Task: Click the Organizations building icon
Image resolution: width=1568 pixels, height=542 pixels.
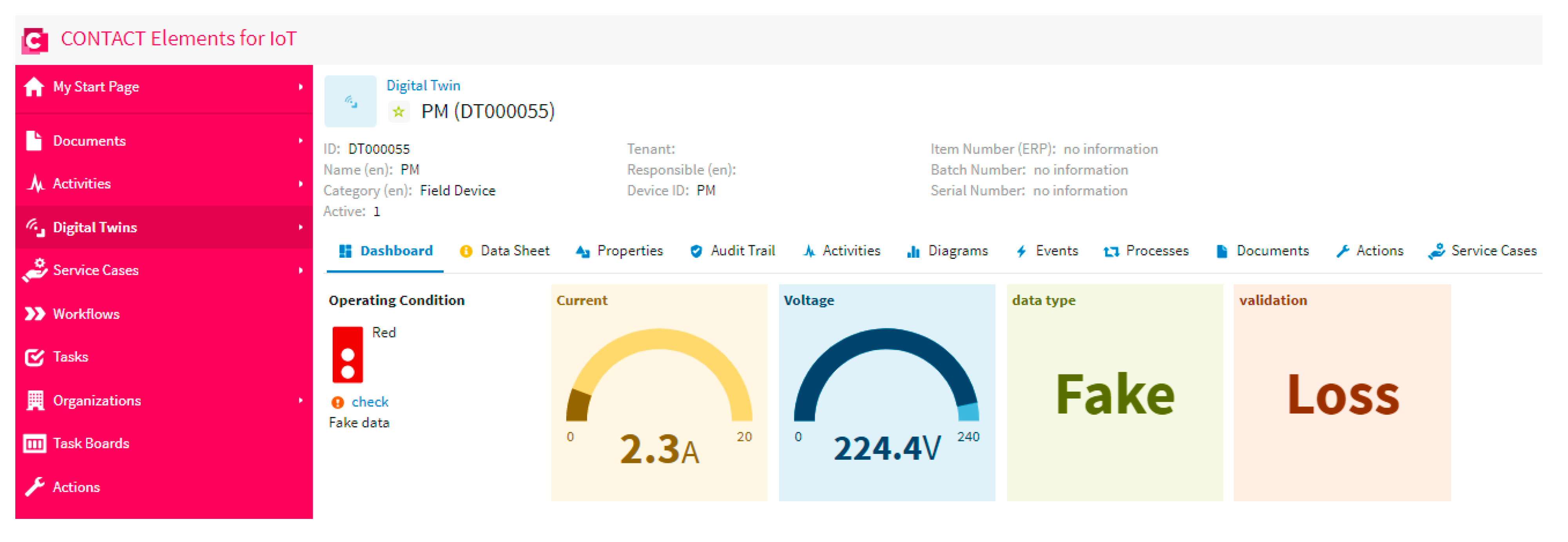Action: click(35, 401)
